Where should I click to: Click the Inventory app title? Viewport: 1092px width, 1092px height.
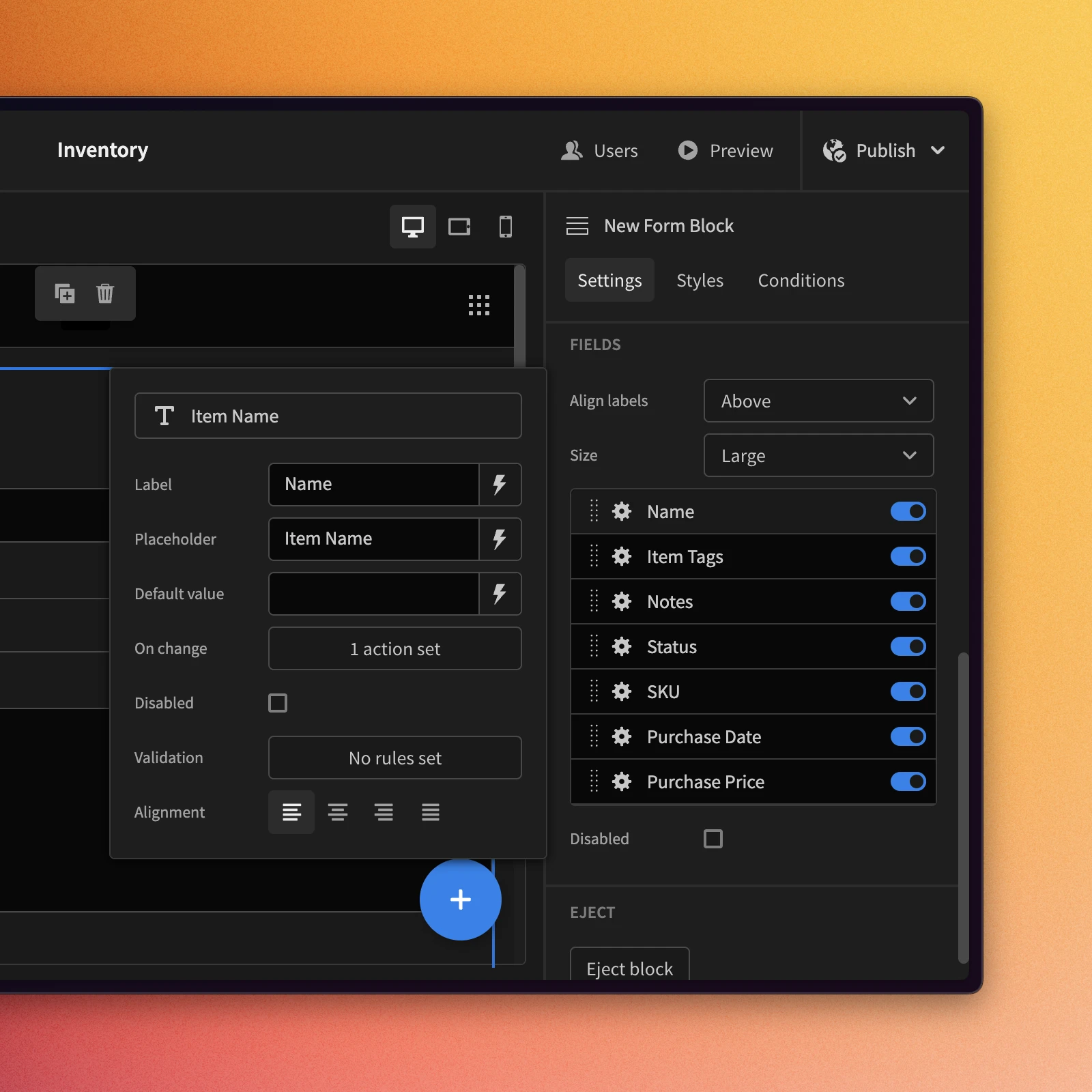(103, 150)
